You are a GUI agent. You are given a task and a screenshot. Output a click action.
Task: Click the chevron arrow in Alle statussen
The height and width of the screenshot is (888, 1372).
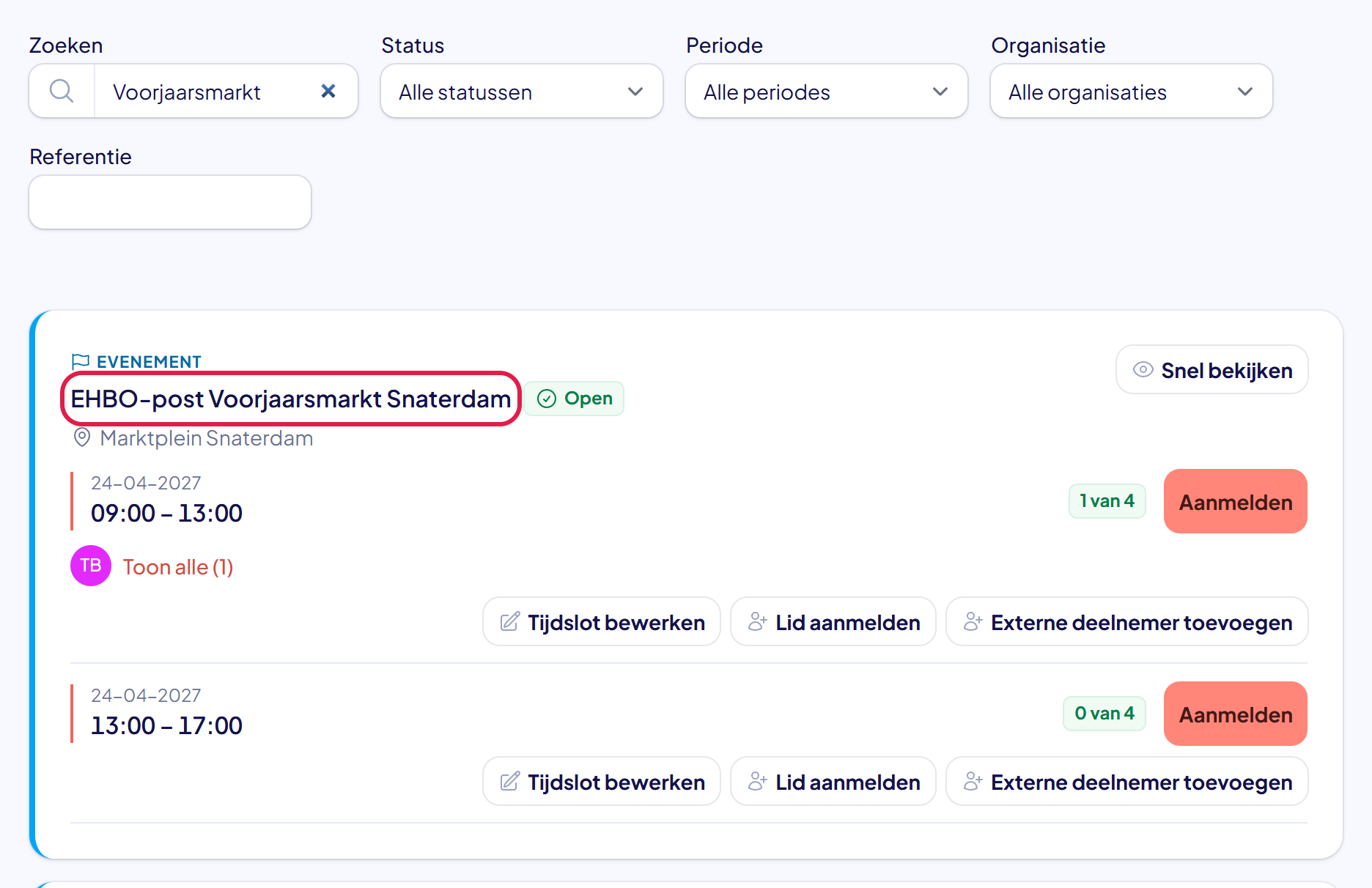(635, 92)
